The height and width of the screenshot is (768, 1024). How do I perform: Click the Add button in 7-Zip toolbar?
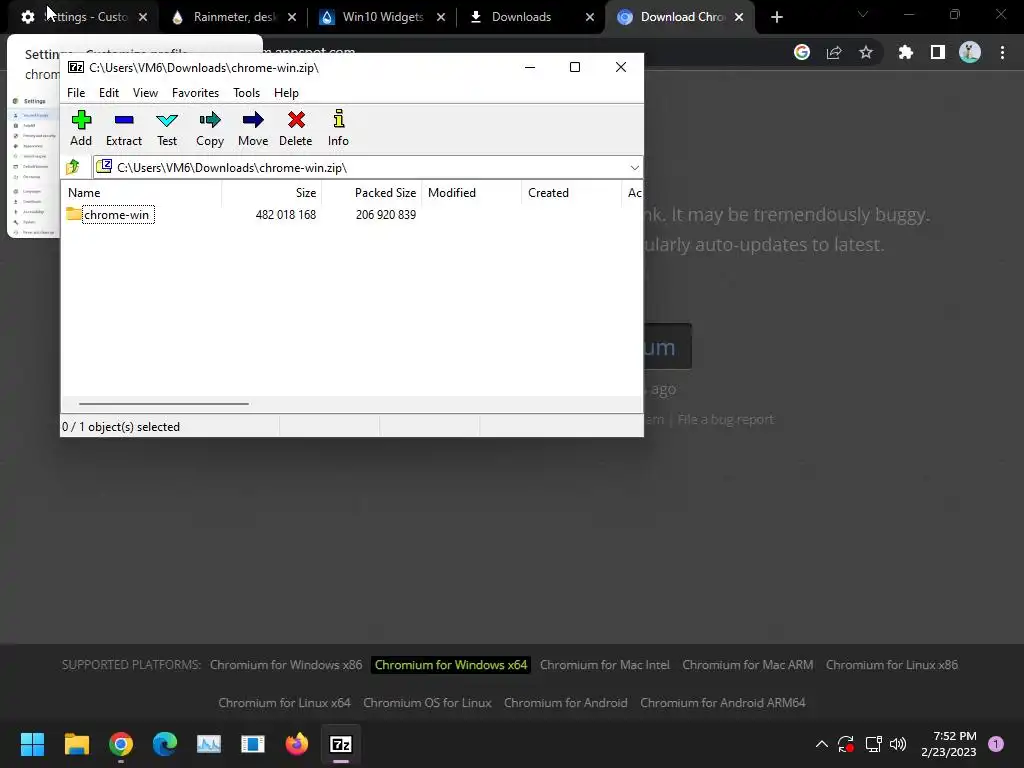point(81,129)
